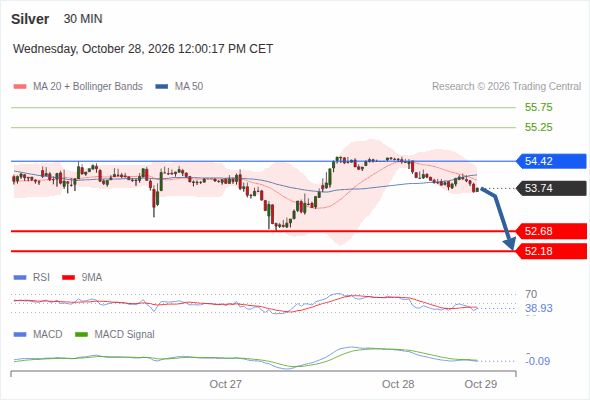This screenshot has height=400, width=590.
Task: Click the 9MA legend swatch
Action: point(68,278)
